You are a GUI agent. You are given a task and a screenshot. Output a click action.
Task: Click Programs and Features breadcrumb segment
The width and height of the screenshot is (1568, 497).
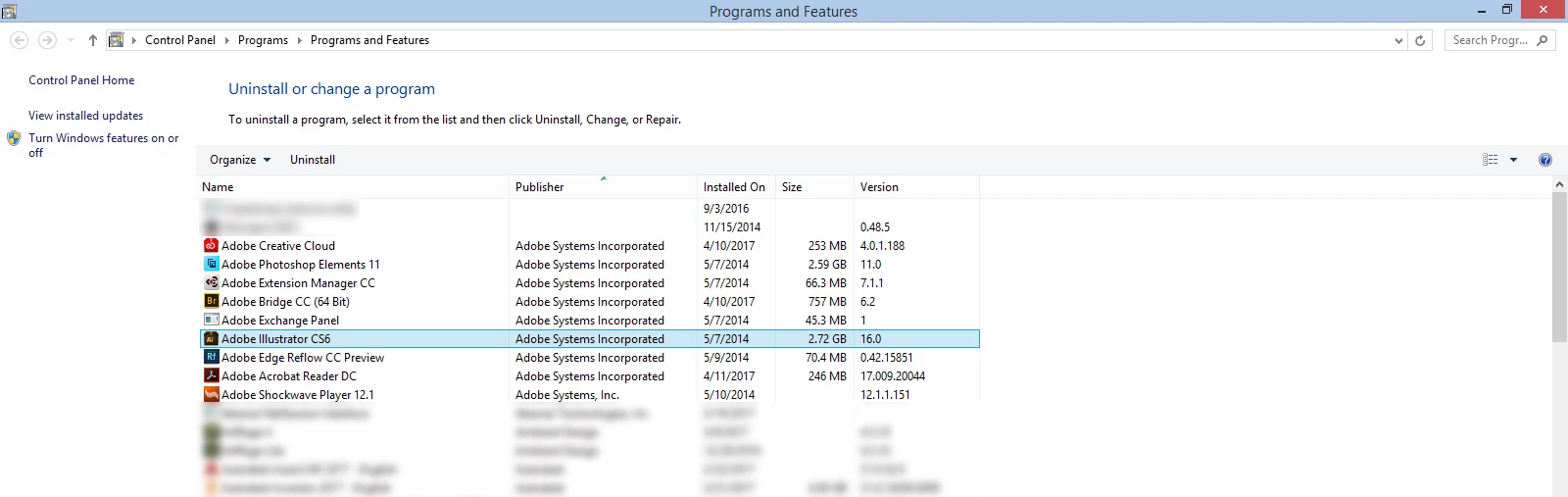point(369,40)
